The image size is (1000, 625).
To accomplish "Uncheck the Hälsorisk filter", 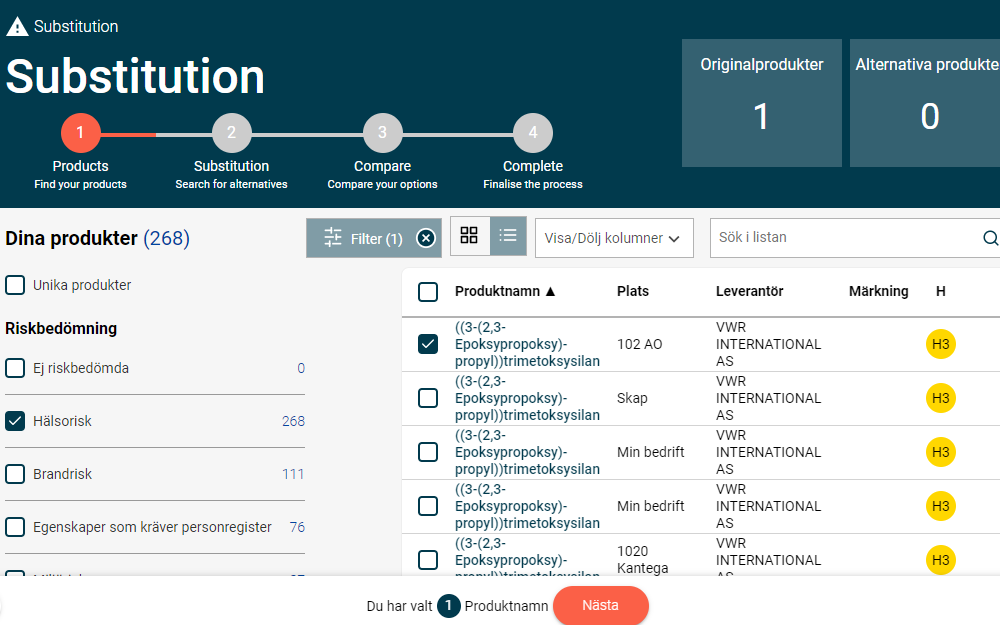I will tap(15, 421).
